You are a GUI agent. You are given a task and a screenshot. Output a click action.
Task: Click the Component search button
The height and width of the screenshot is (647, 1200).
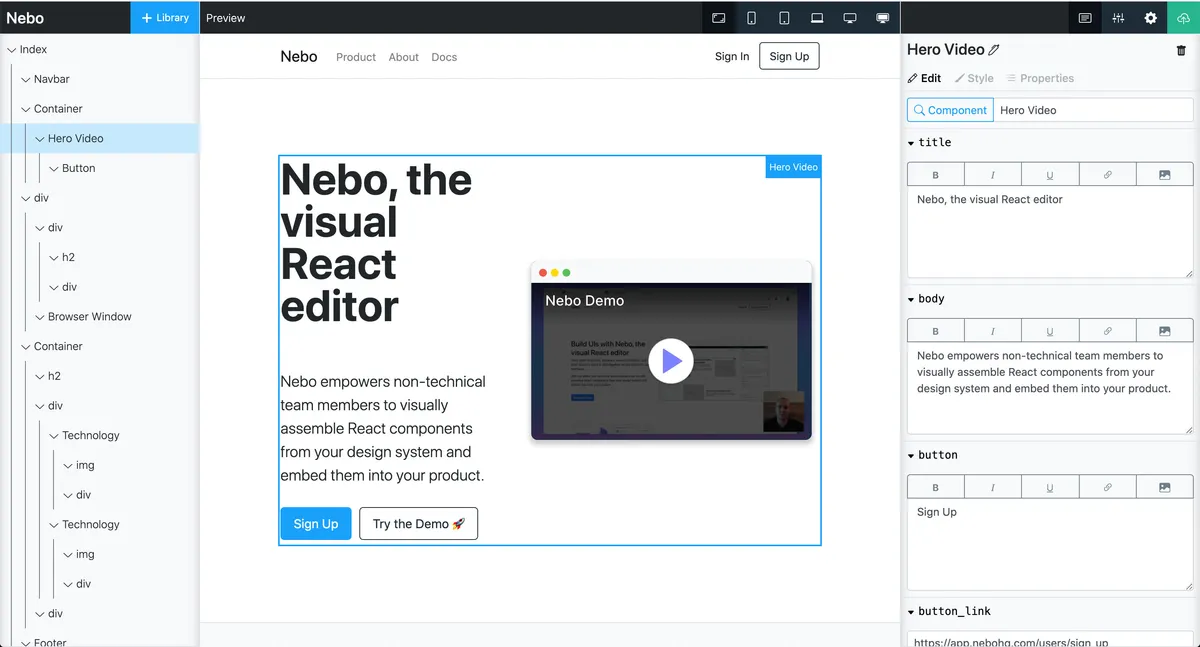950,110
